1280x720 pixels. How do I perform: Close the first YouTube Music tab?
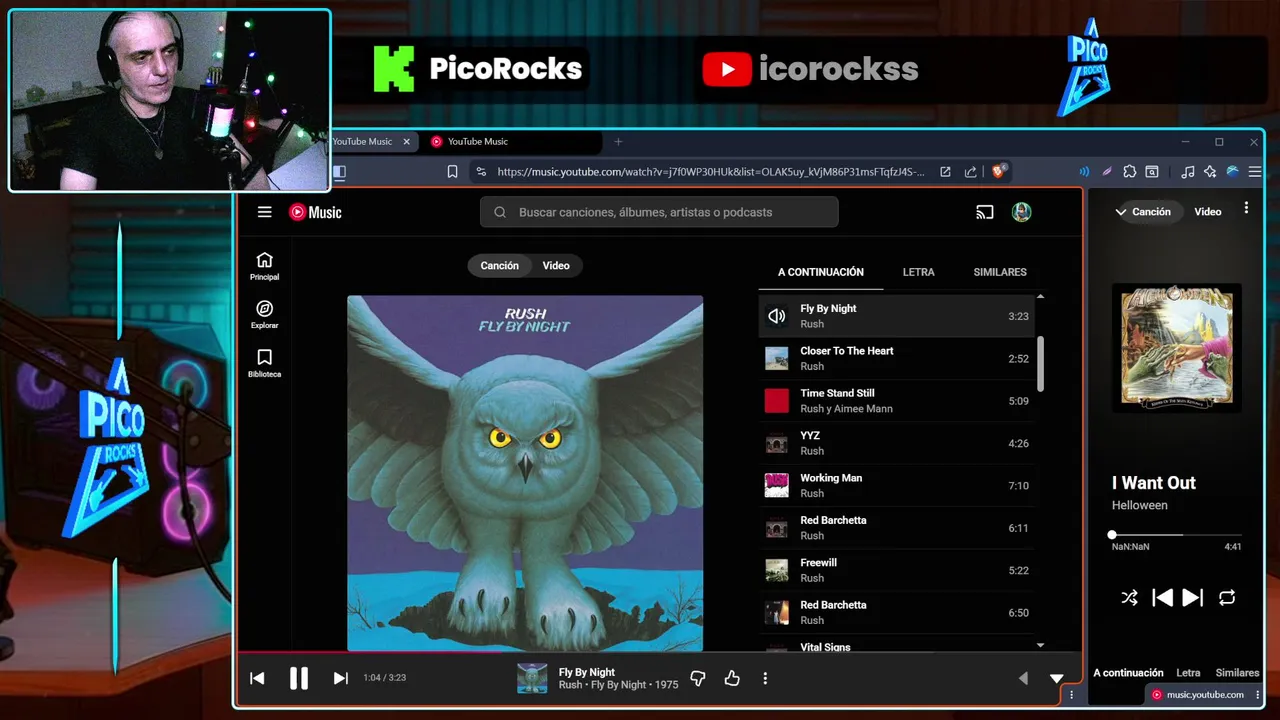tap(406, 142)
